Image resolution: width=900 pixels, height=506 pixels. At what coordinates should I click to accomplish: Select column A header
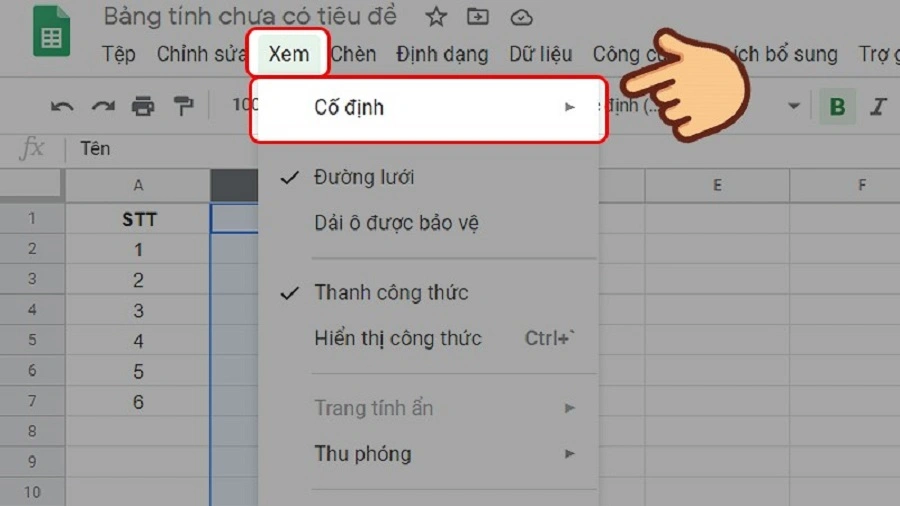click(138, 185)
